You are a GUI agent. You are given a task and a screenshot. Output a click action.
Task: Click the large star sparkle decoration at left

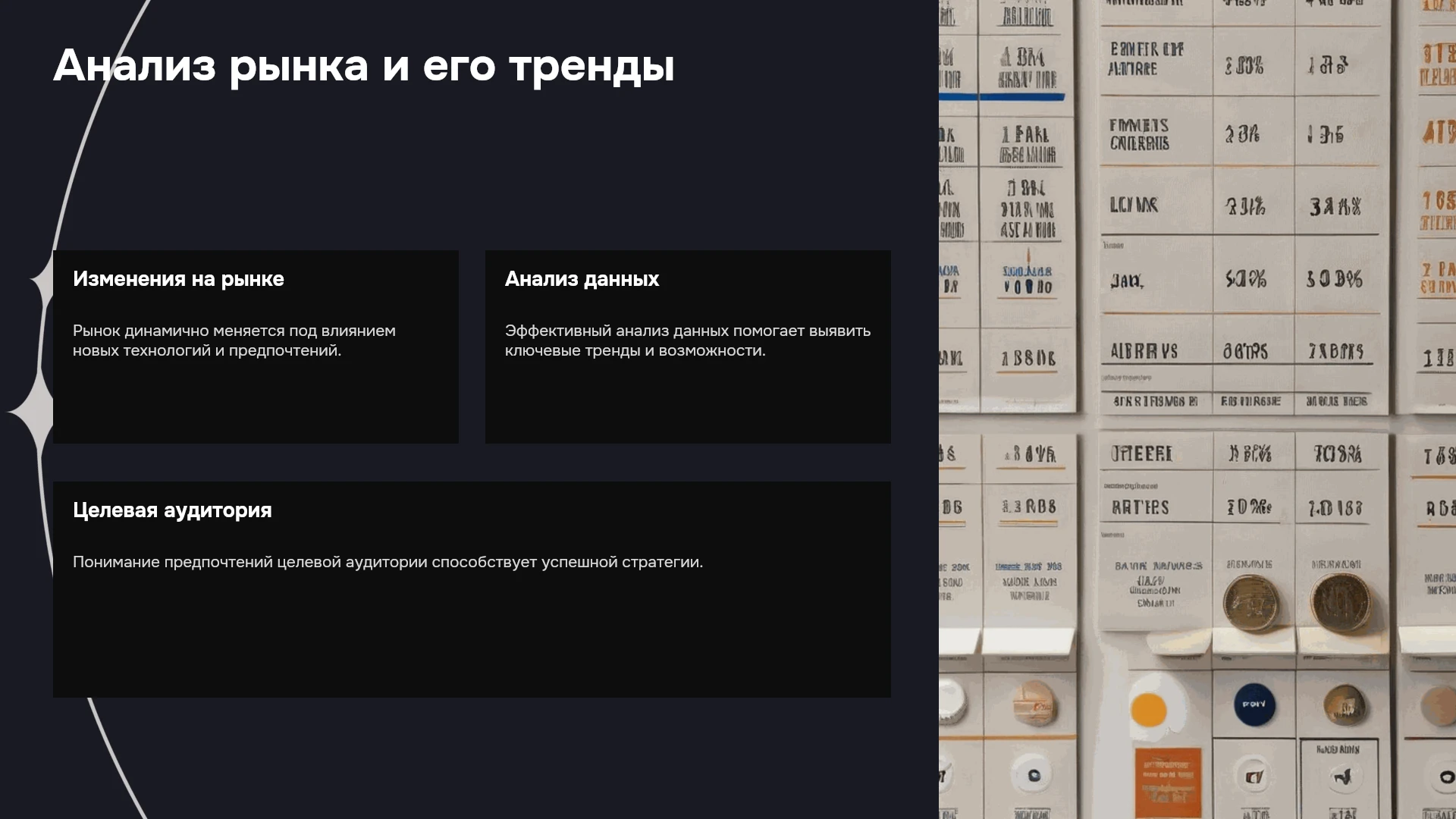[30, 412]
